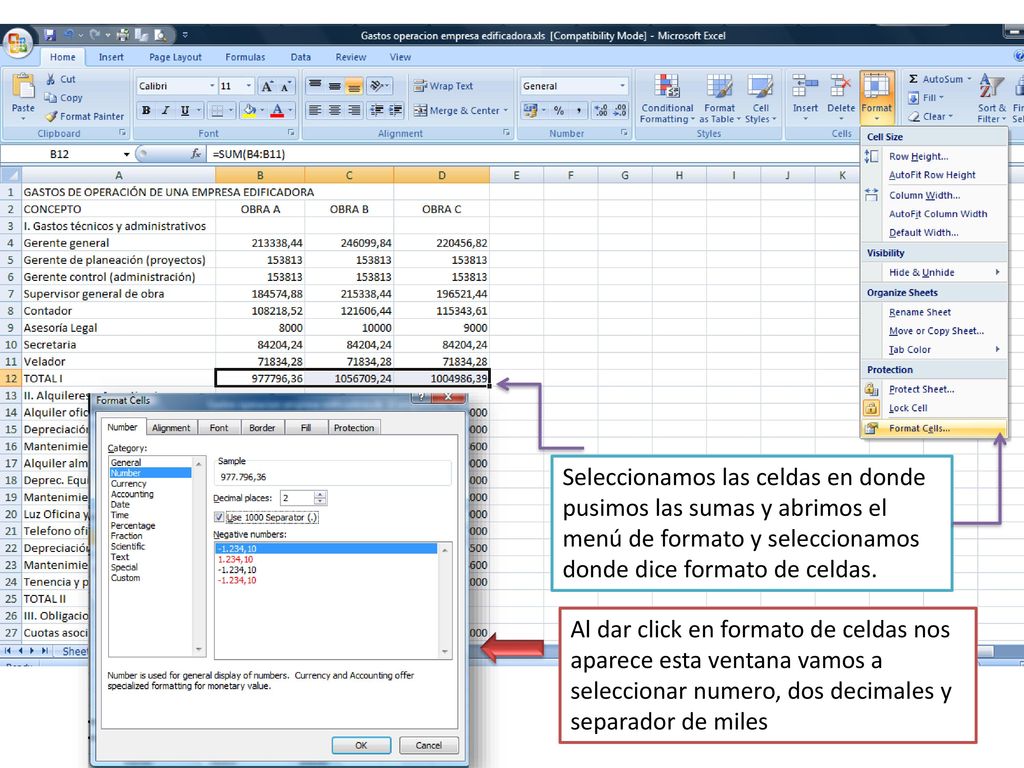The width and height of the screenshot is (1024, 768).
Task: Open the General number format dropdown
Action: (622, 86)
